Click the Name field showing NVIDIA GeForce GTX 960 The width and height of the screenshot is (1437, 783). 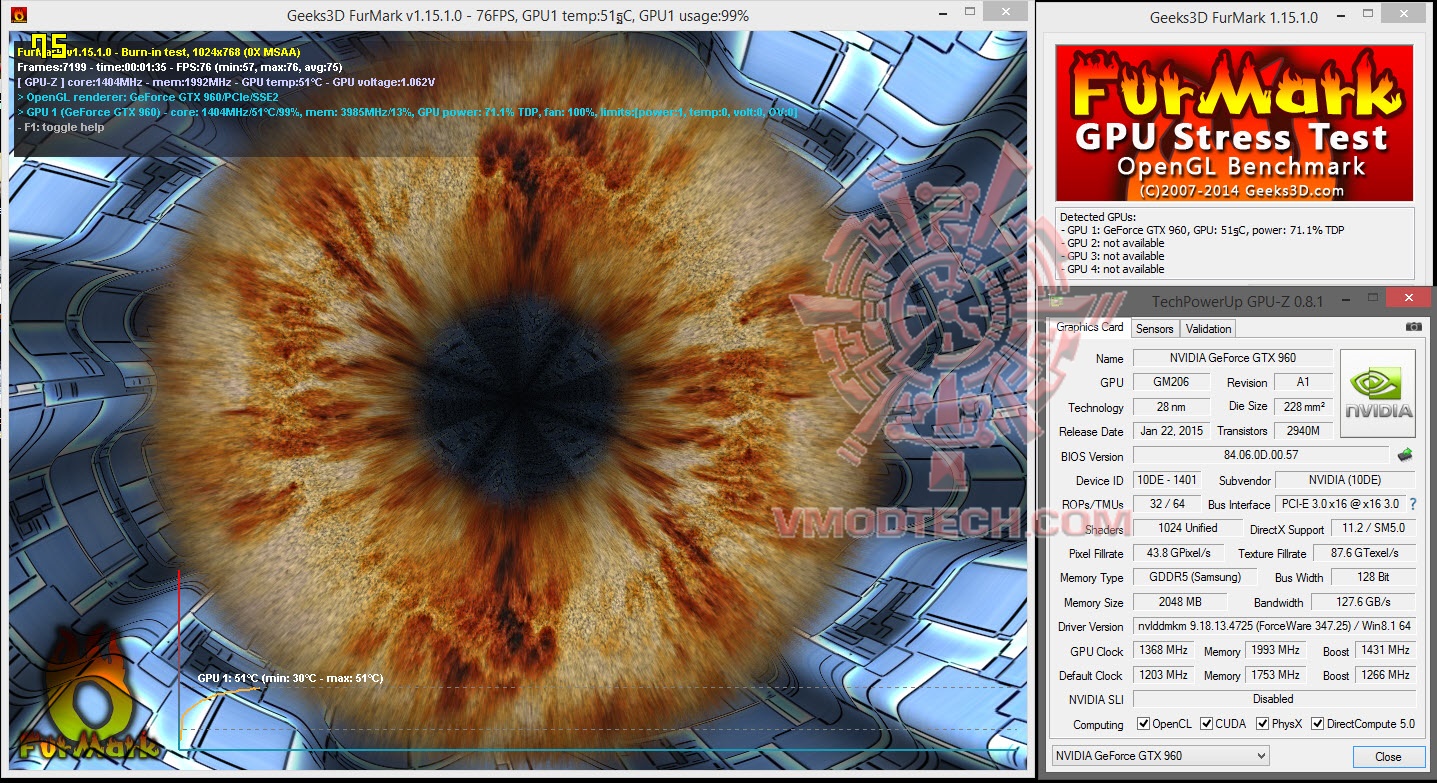[1233, 358]
